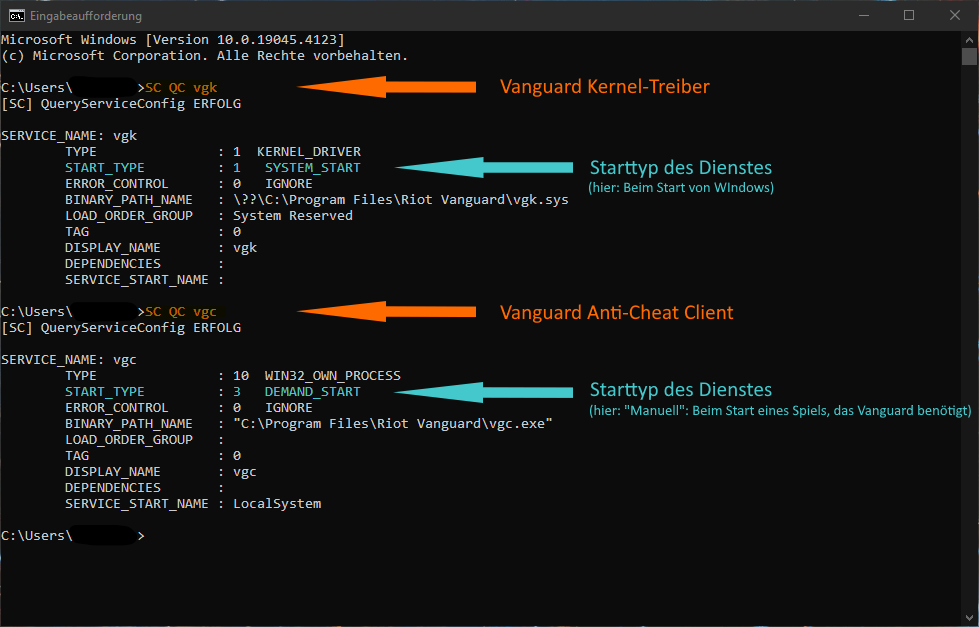
Task: Click 'START_TYPE' label in vgk section
Action: pos(105,168)
